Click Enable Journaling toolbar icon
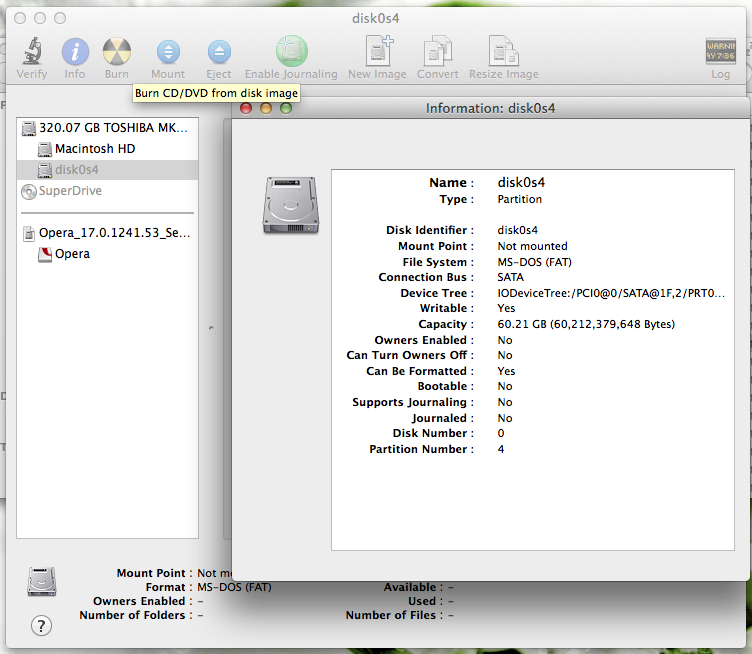This screenshot has height=654, width=752. (x=292, y=51)
